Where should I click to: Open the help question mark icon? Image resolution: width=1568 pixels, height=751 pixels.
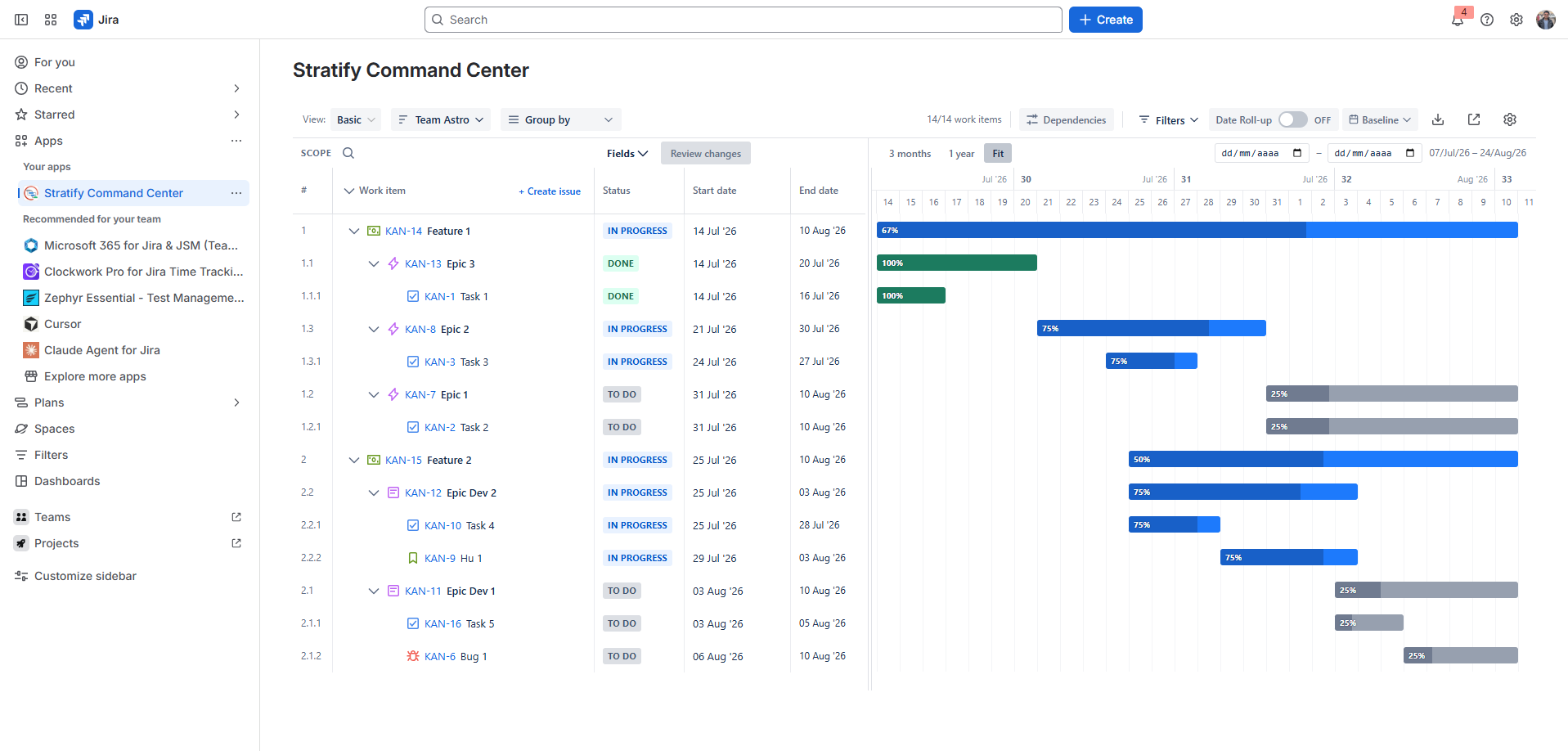1487,20
